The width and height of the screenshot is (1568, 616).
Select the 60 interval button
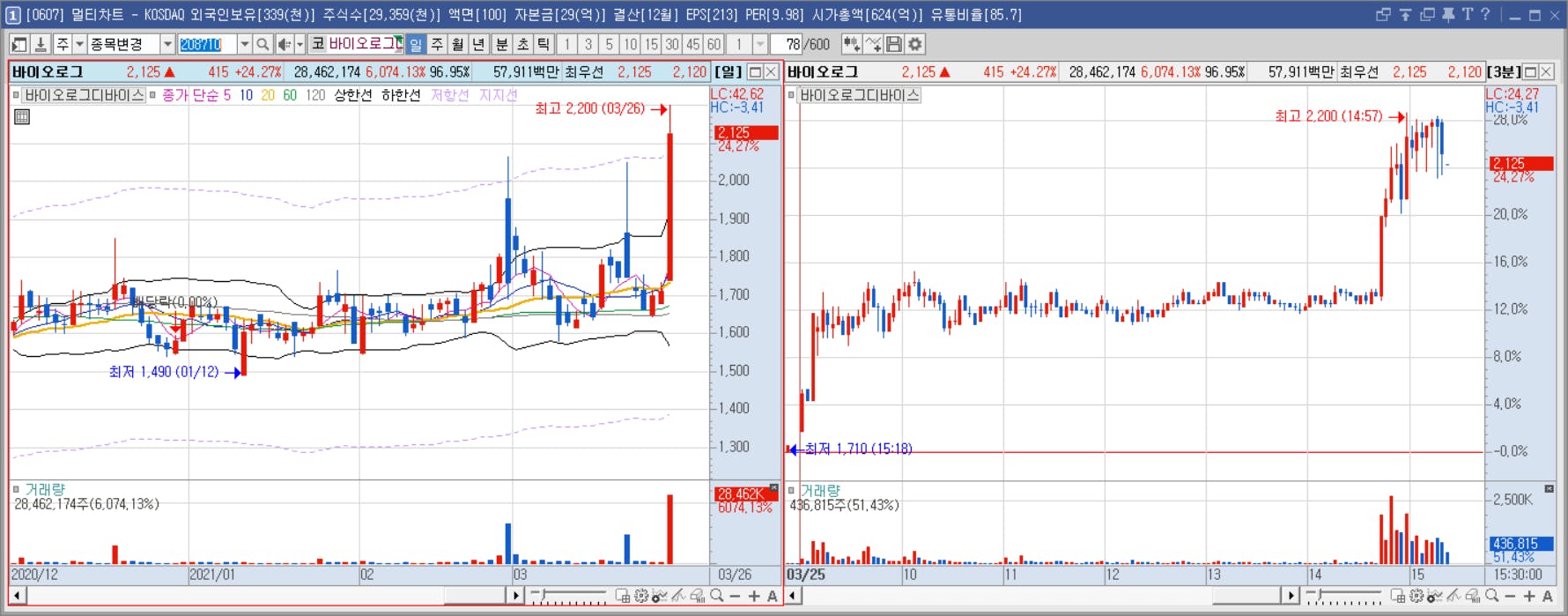714,44
